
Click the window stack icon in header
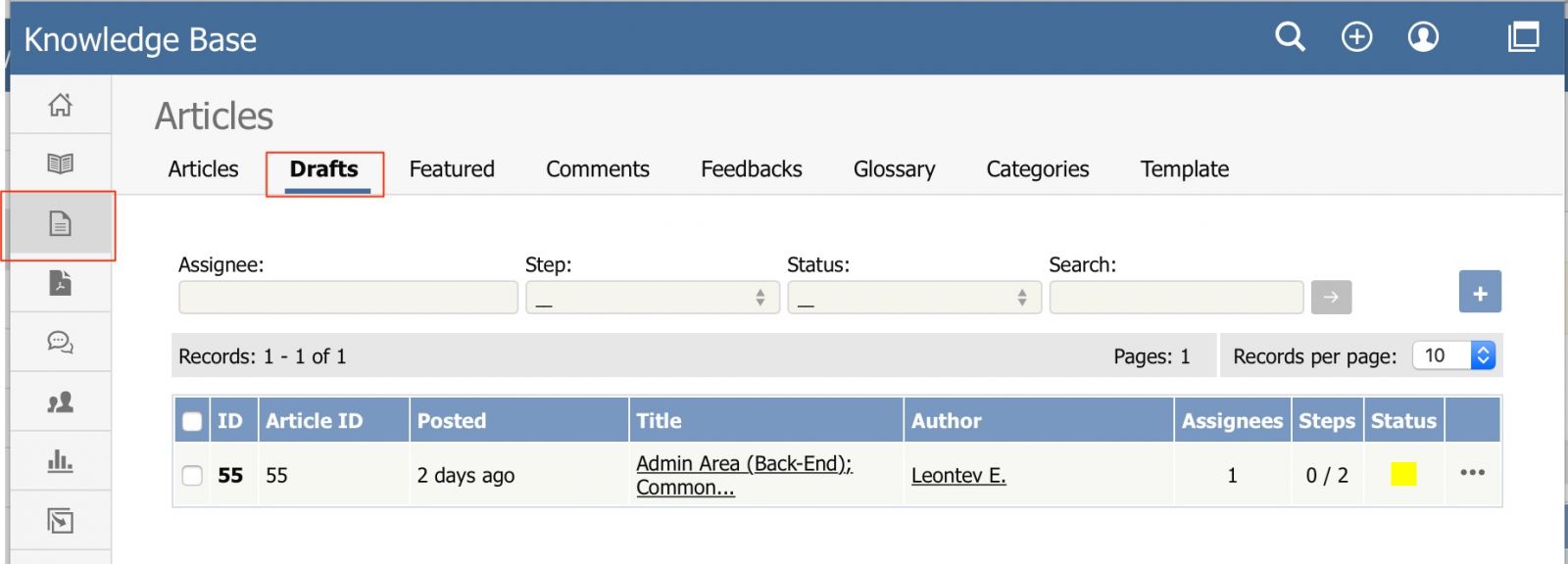[x=1523, y=37]
